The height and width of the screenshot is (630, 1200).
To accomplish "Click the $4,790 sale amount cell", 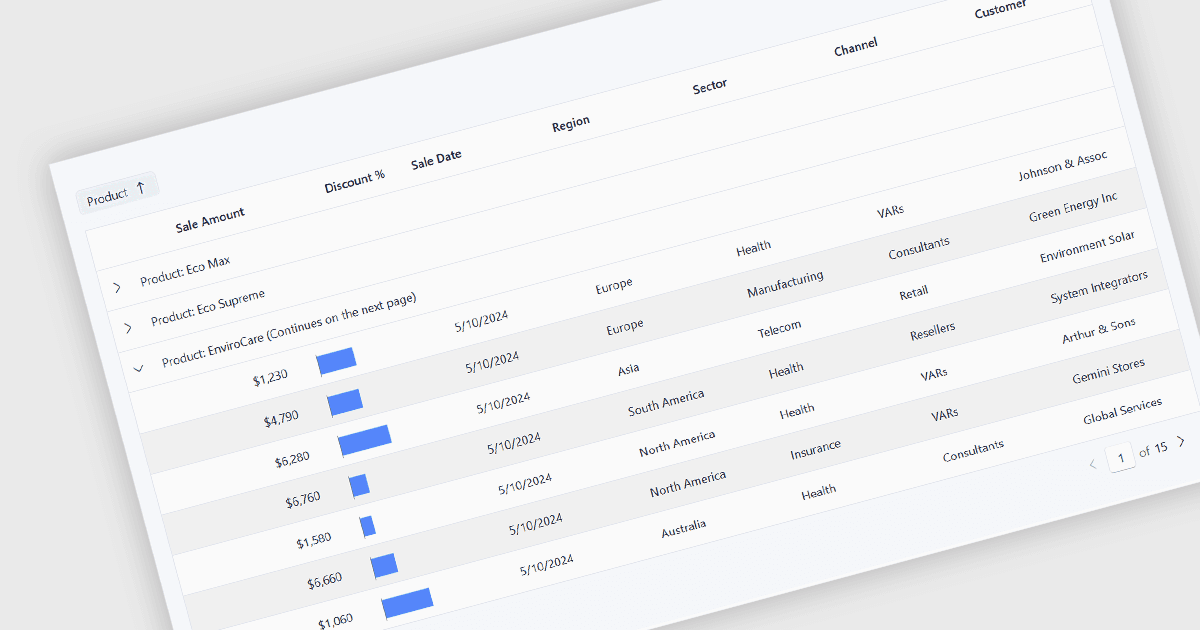I will (x=281, y=419).
